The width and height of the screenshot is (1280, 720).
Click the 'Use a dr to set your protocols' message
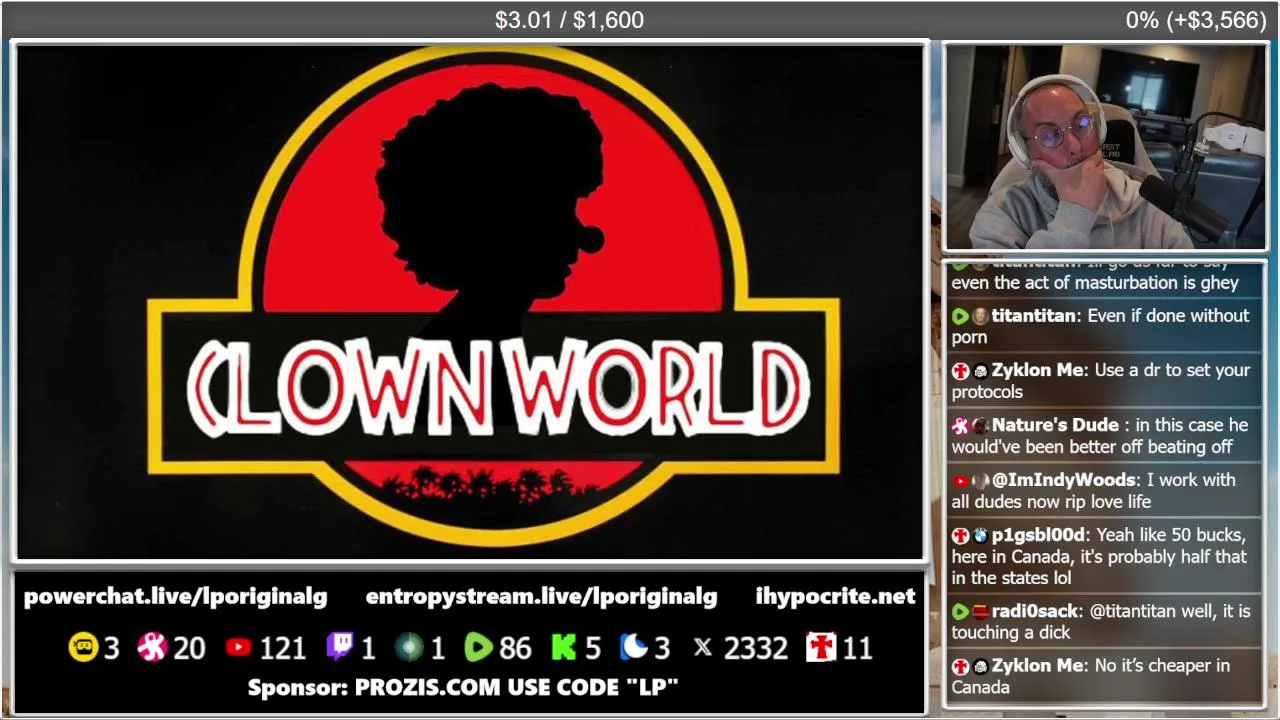click(1103, 381)
